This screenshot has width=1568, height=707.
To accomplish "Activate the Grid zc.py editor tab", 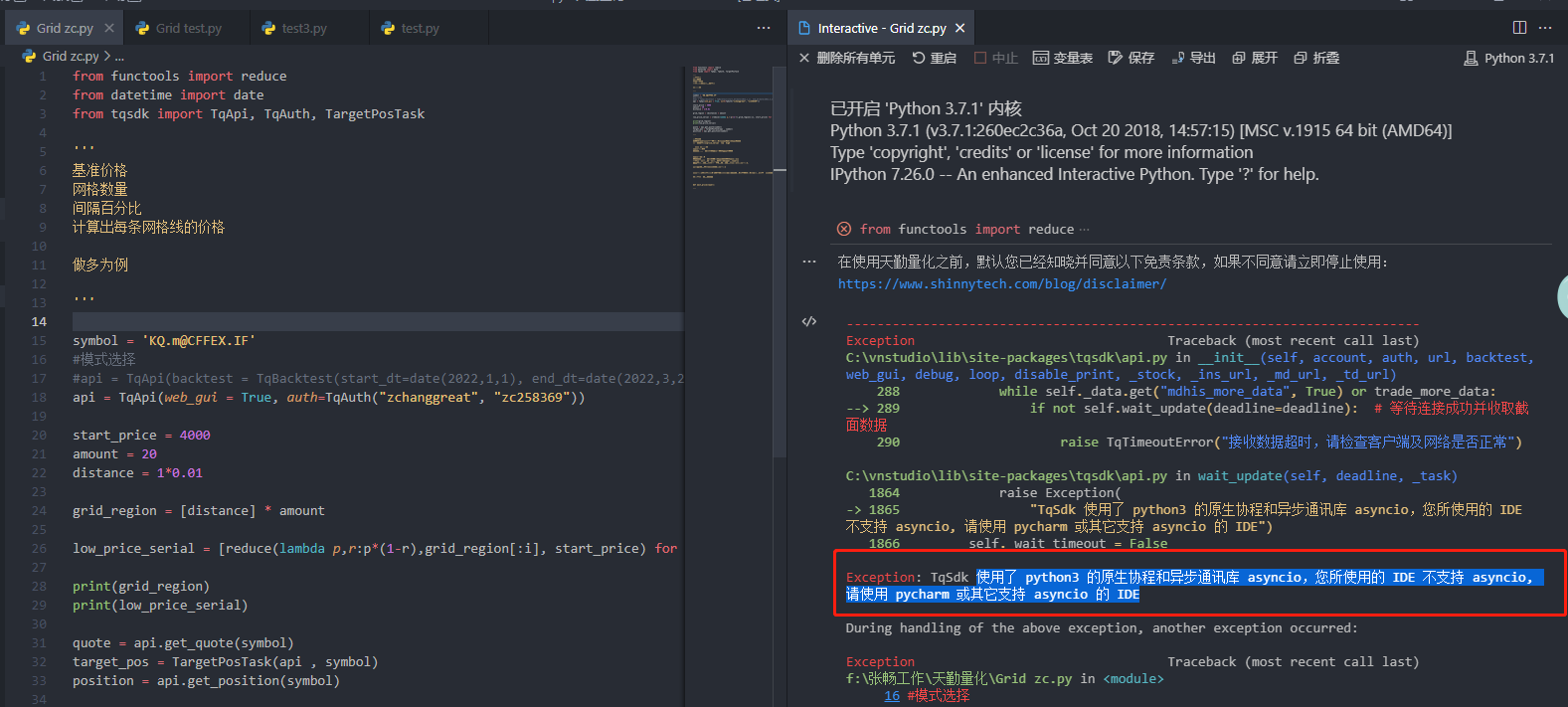I will (x=65, y=28).
